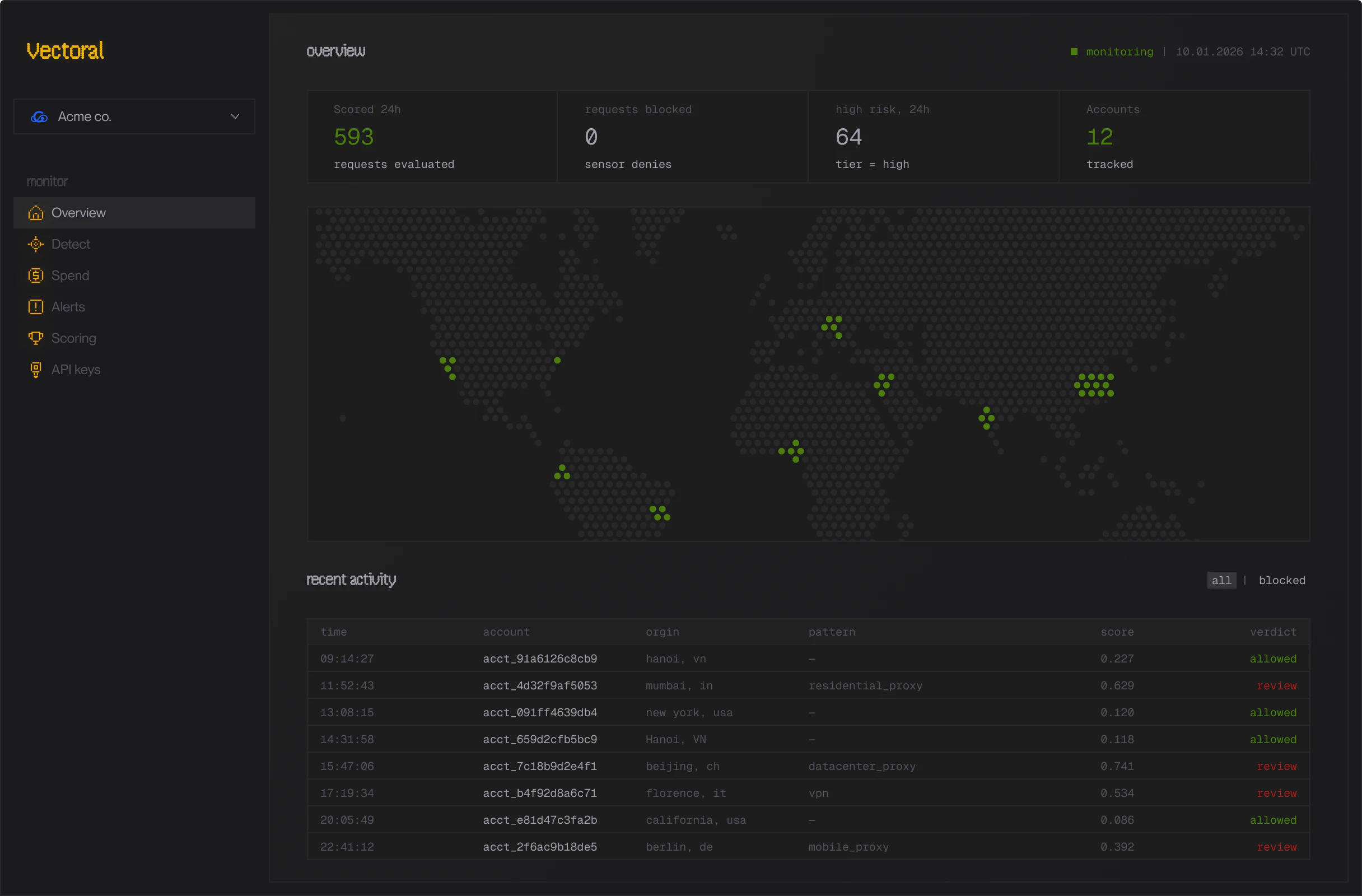Click the 'verdict' column header
This screenshot has width=1362, height=896.
click(1274, 632)
